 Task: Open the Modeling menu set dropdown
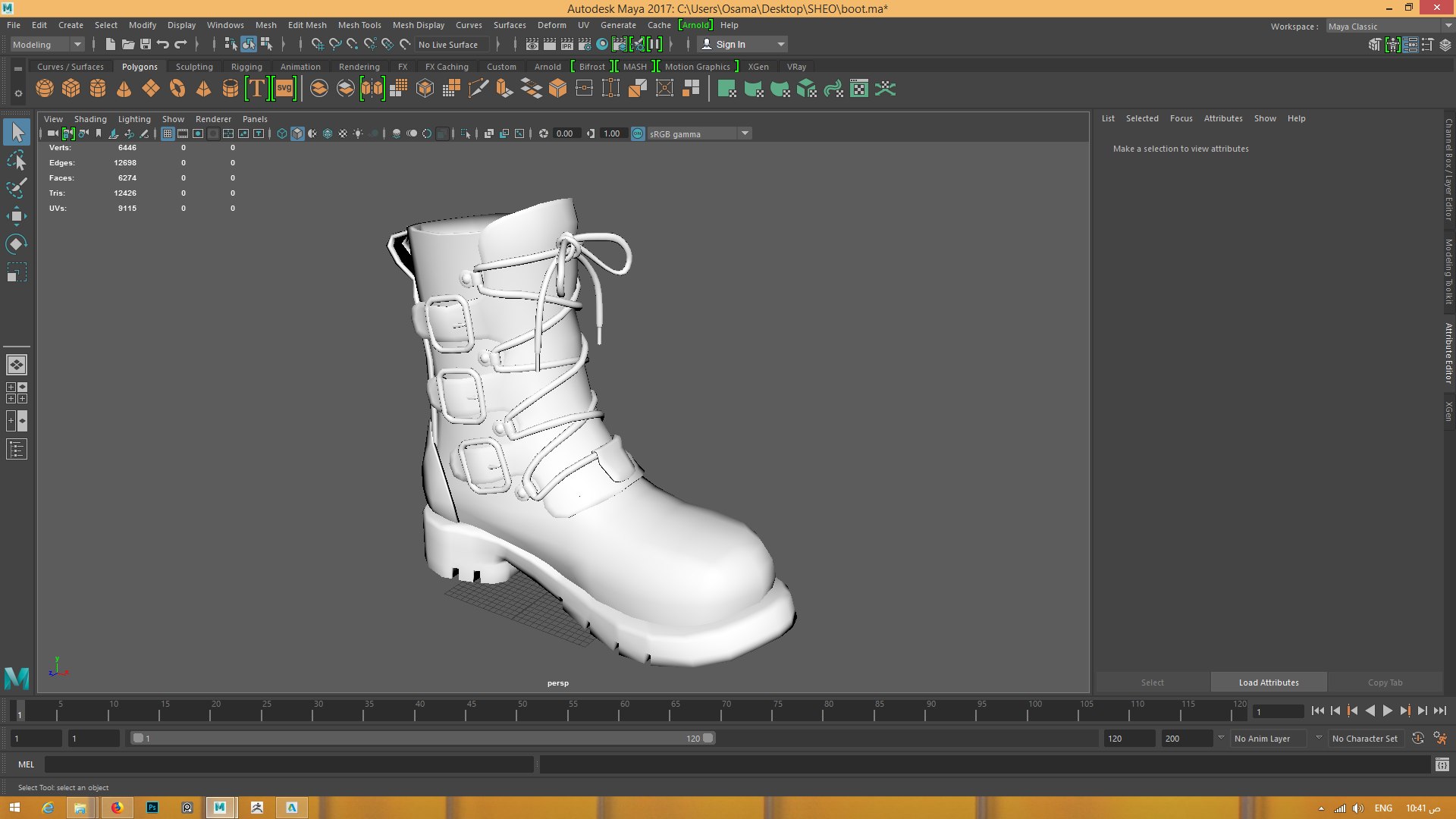coord(47,44)
